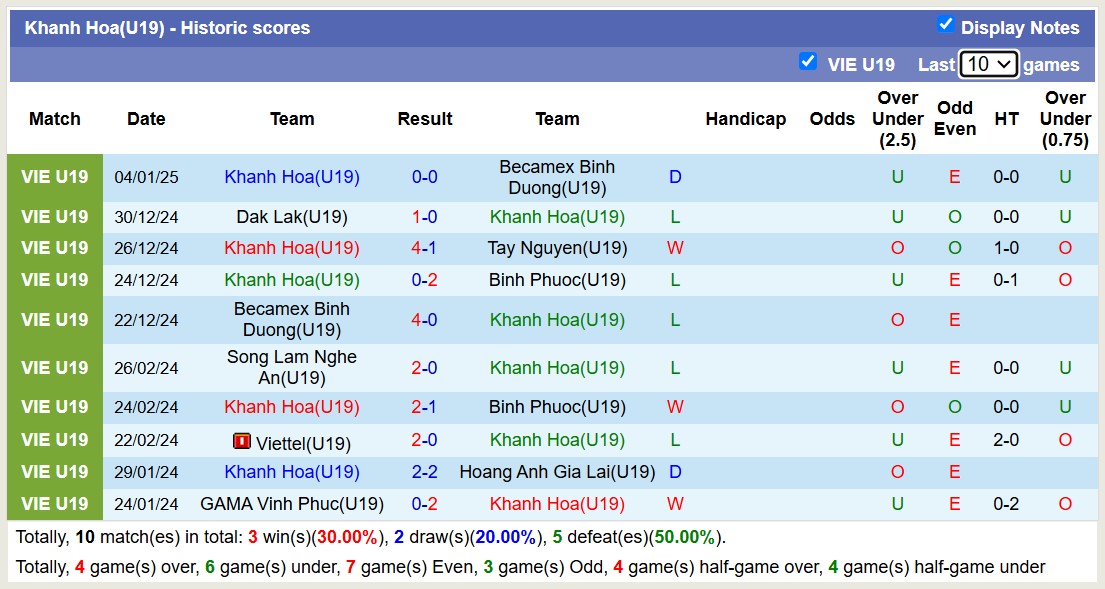Click the Odd Even column header

955,119
